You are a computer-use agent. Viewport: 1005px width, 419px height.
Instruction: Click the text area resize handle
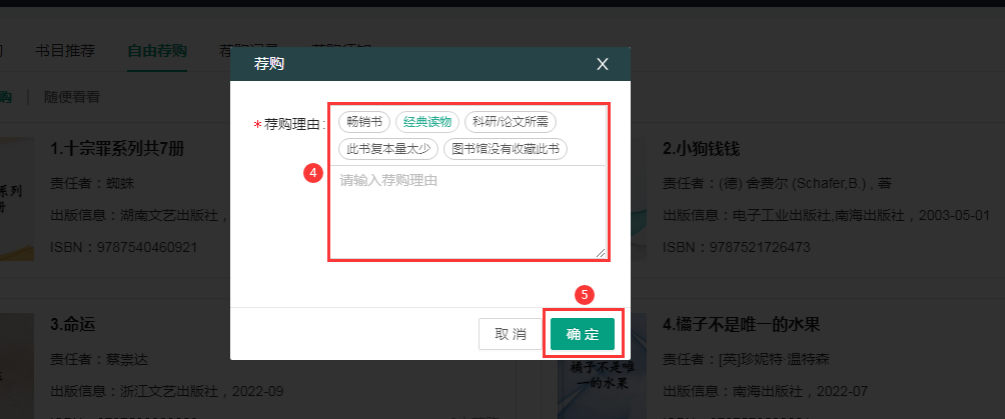[600, 253]
